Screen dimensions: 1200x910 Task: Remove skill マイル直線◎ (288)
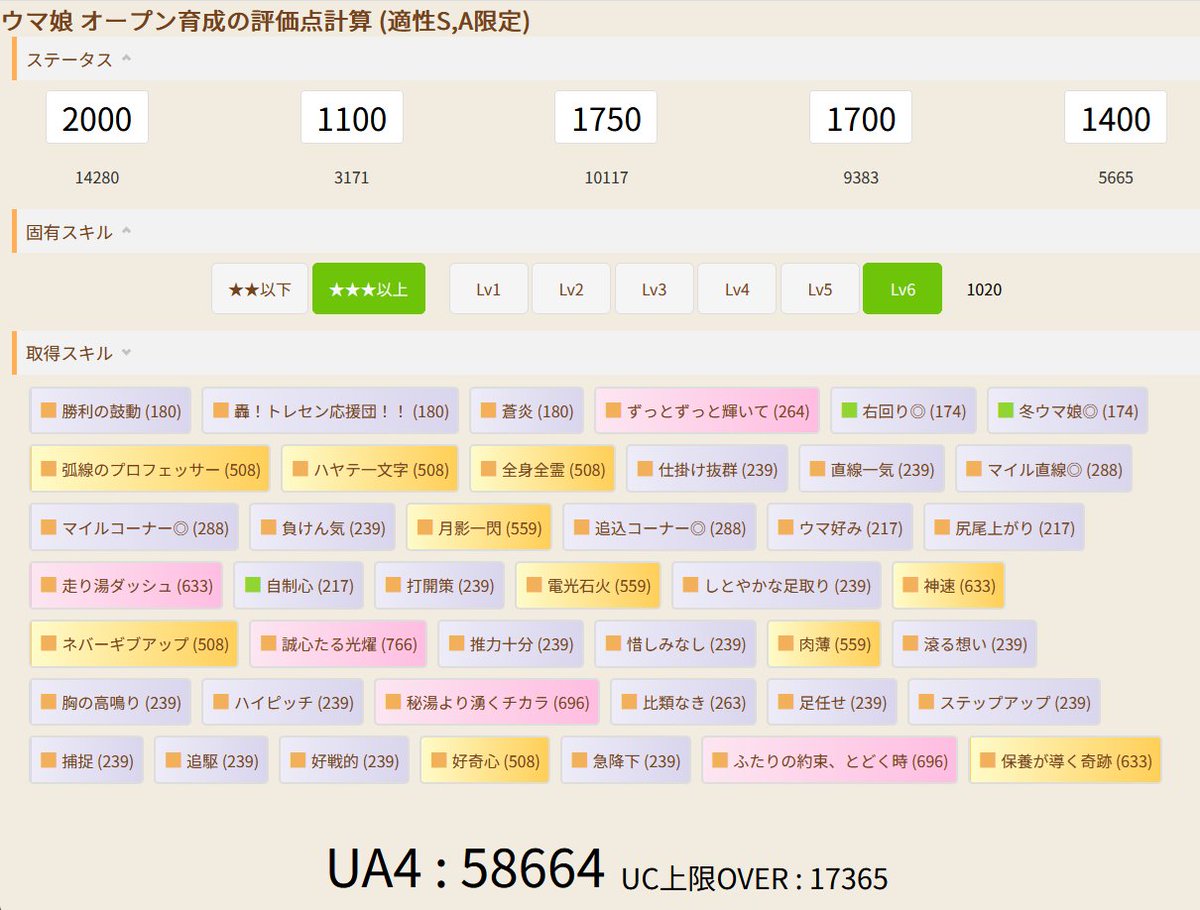tap(1044, 469)
